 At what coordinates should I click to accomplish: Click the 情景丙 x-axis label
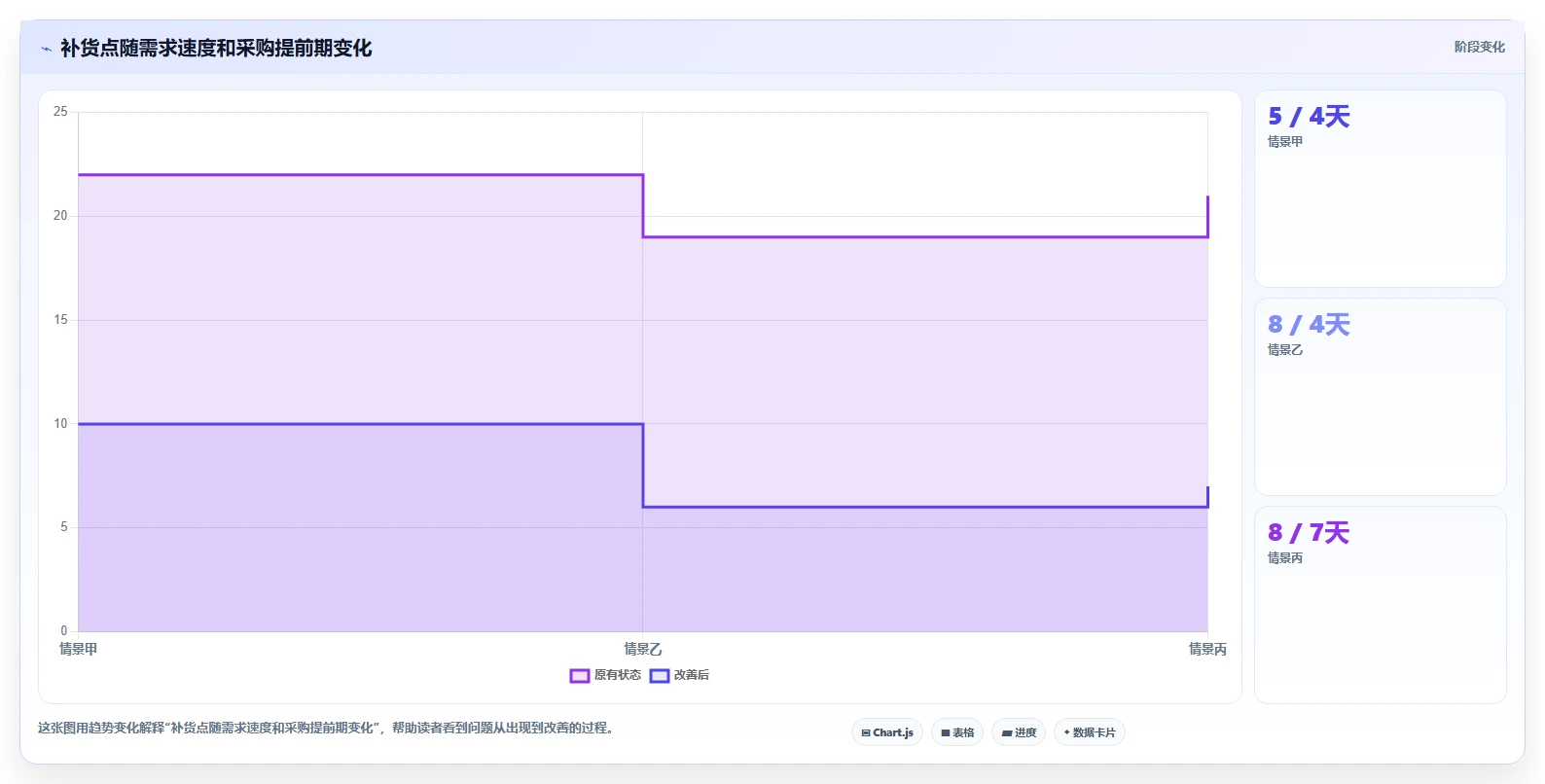1207,649
